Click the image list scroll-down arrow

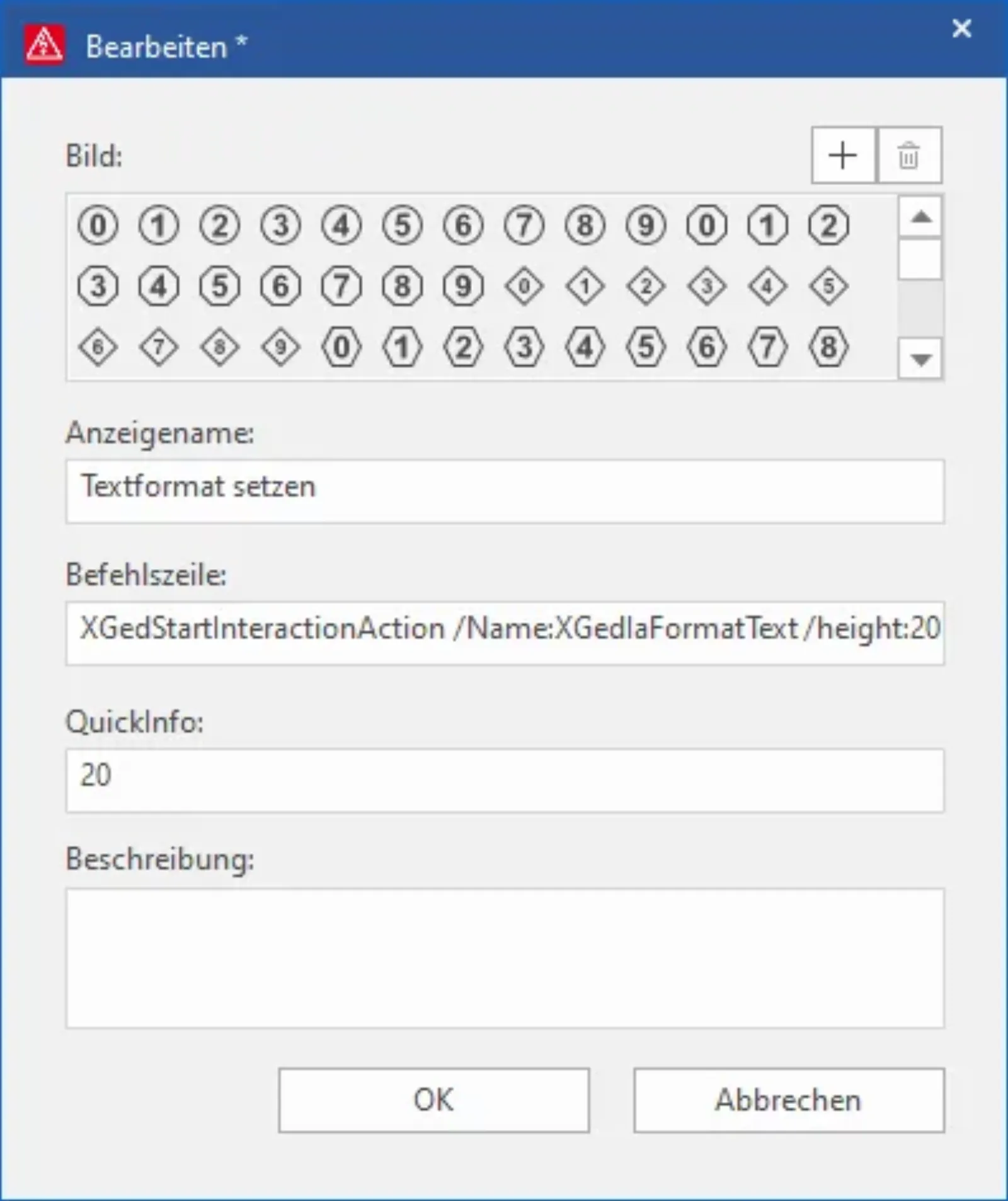[920, 359]
